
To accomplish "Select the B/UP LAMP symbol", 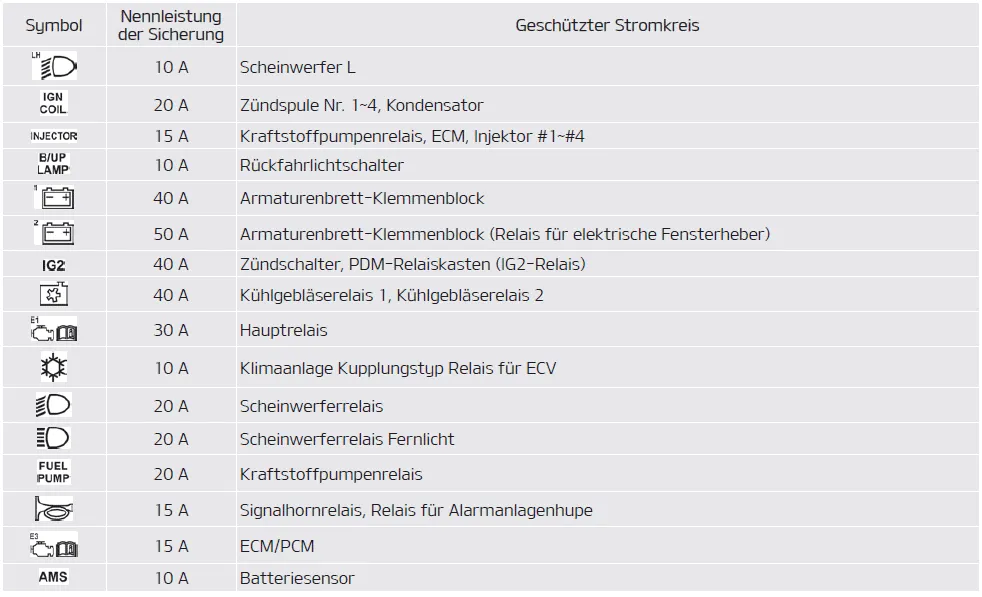I will [54, 164].
